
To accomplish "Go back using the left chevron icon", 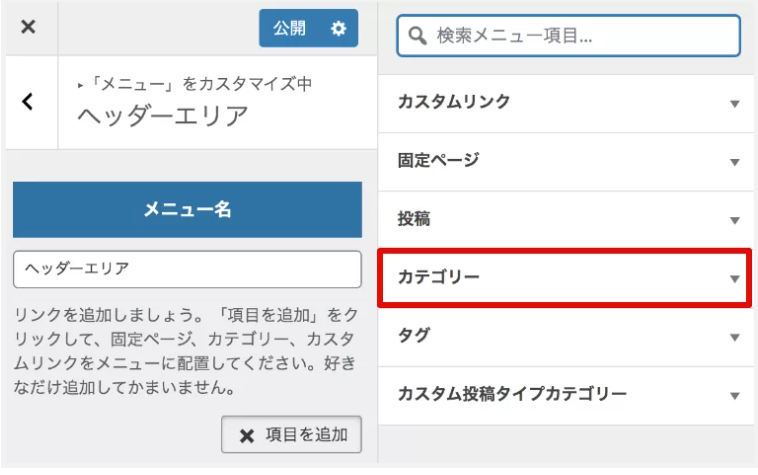I will [28, 101].
